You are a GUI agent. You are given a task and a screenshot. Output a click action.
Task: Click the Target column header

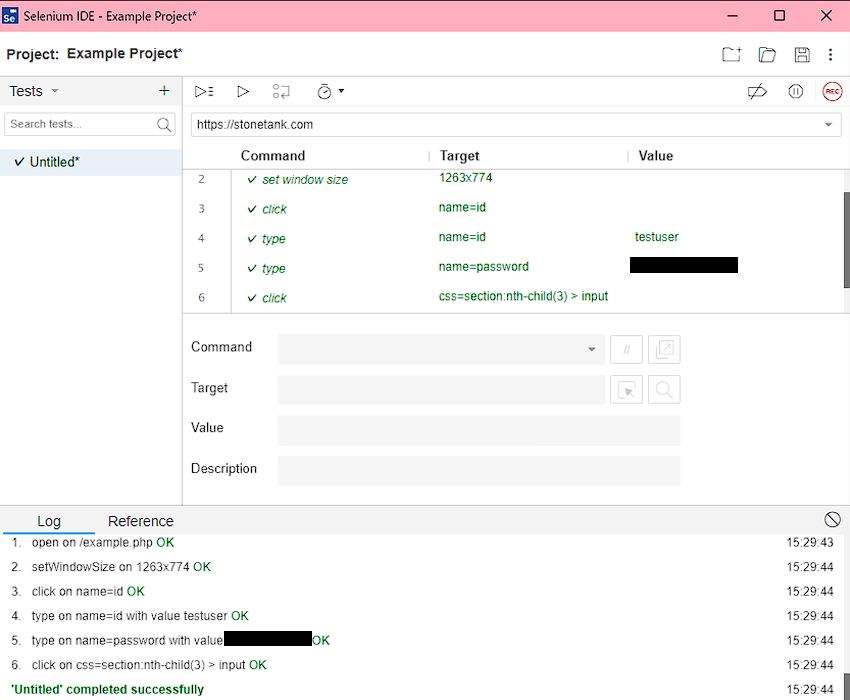click(460, 156)
